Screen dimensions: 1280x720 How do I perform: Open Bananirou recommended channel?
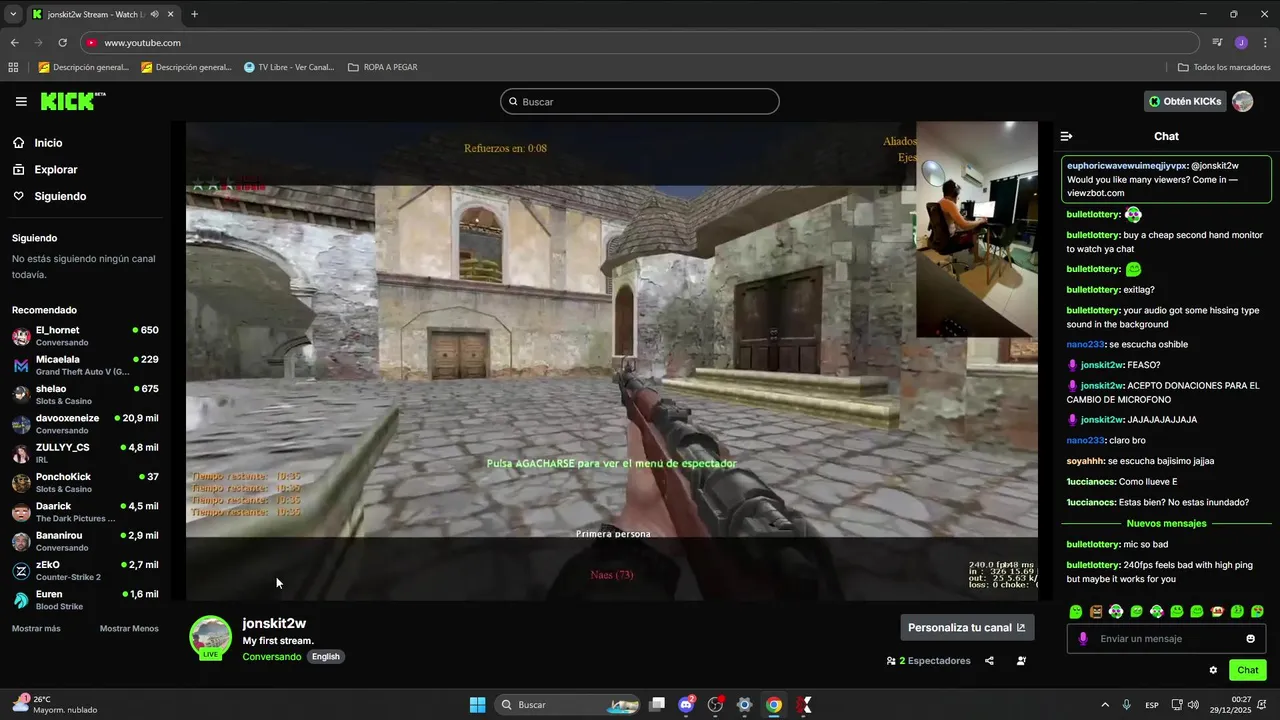click(85, 541)
